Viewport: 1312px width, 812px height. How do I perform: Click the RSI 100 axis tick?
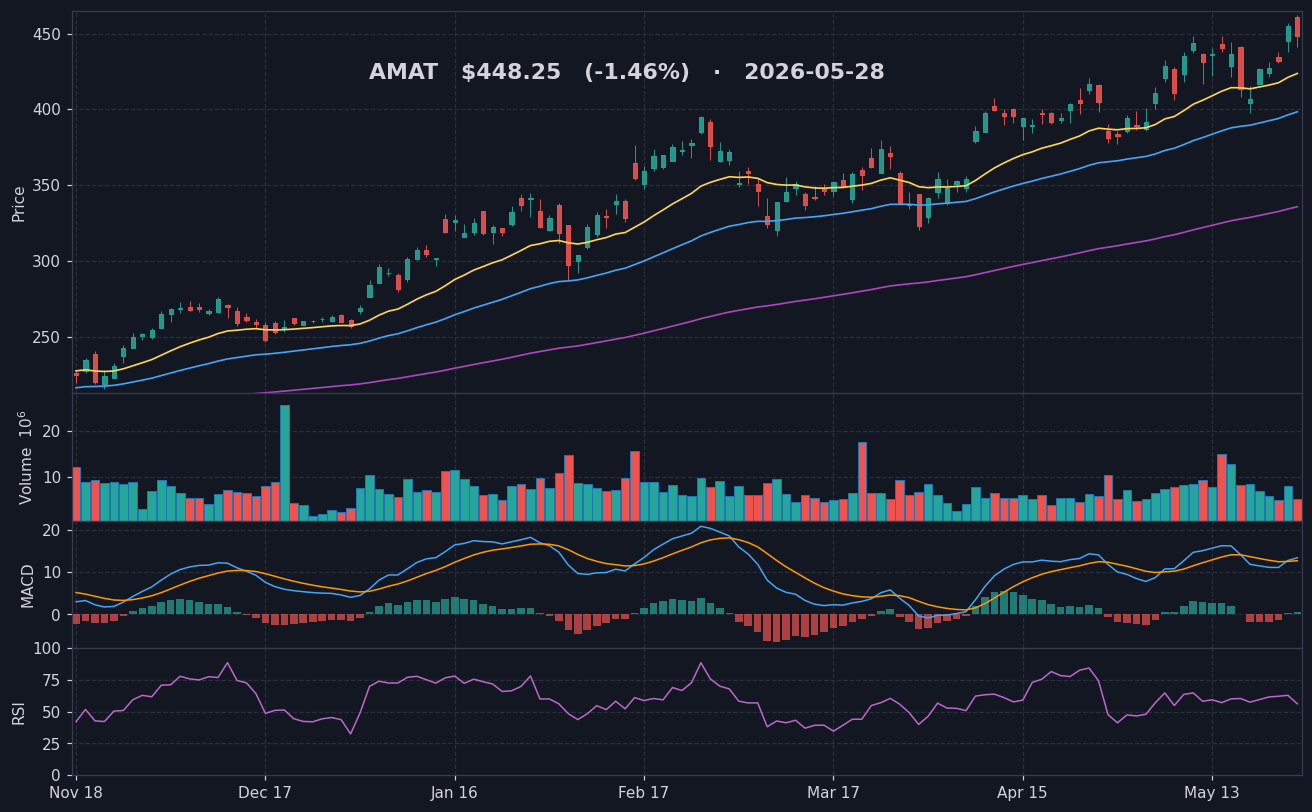[x=47, y=648]
